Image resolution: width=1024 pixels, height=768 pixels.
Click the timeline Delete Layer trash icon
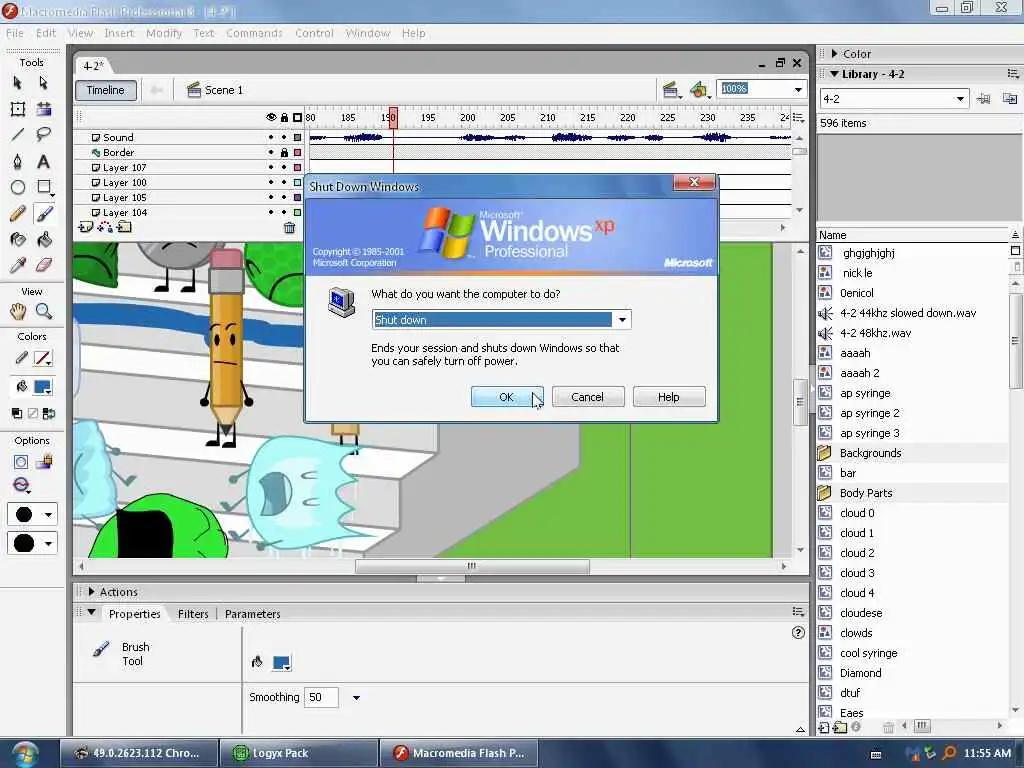(x=289, y=227)
